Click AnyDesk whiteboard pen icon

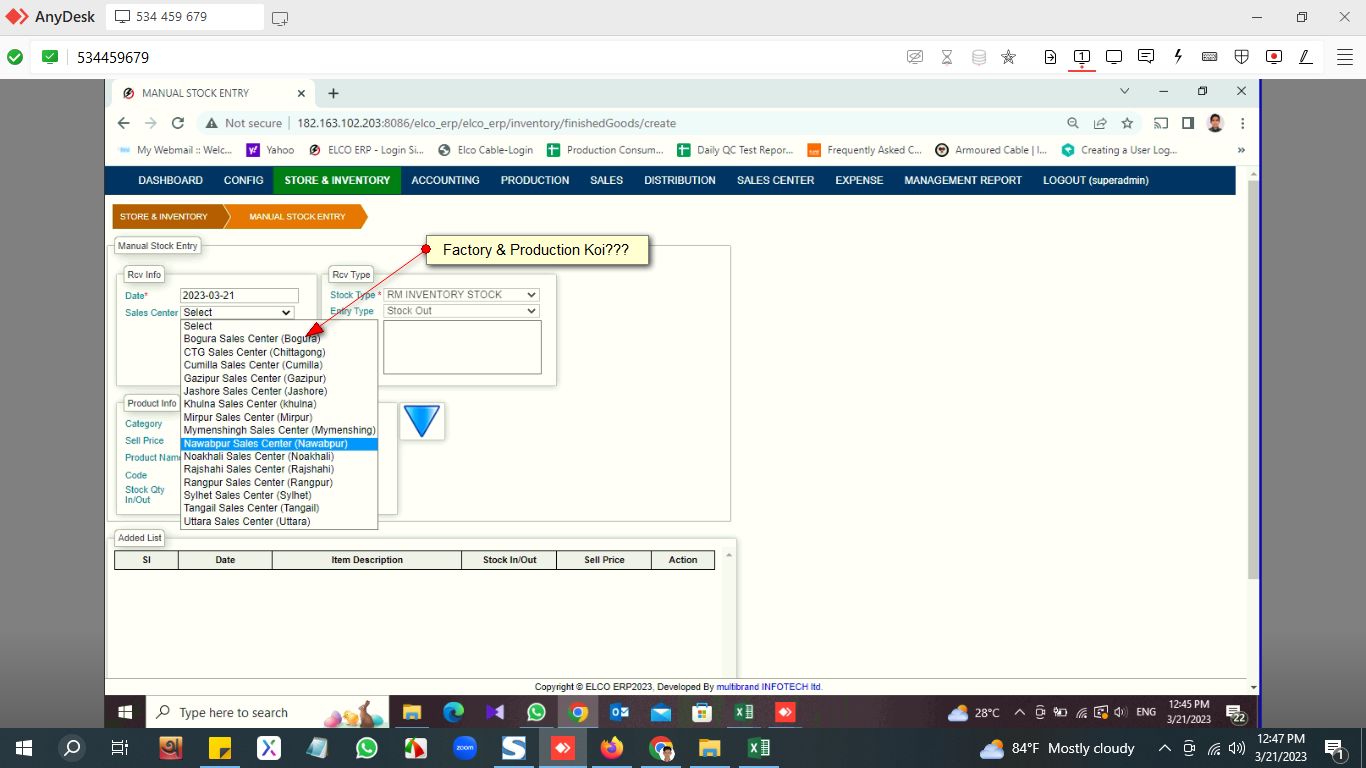(x=1306, y=57)
